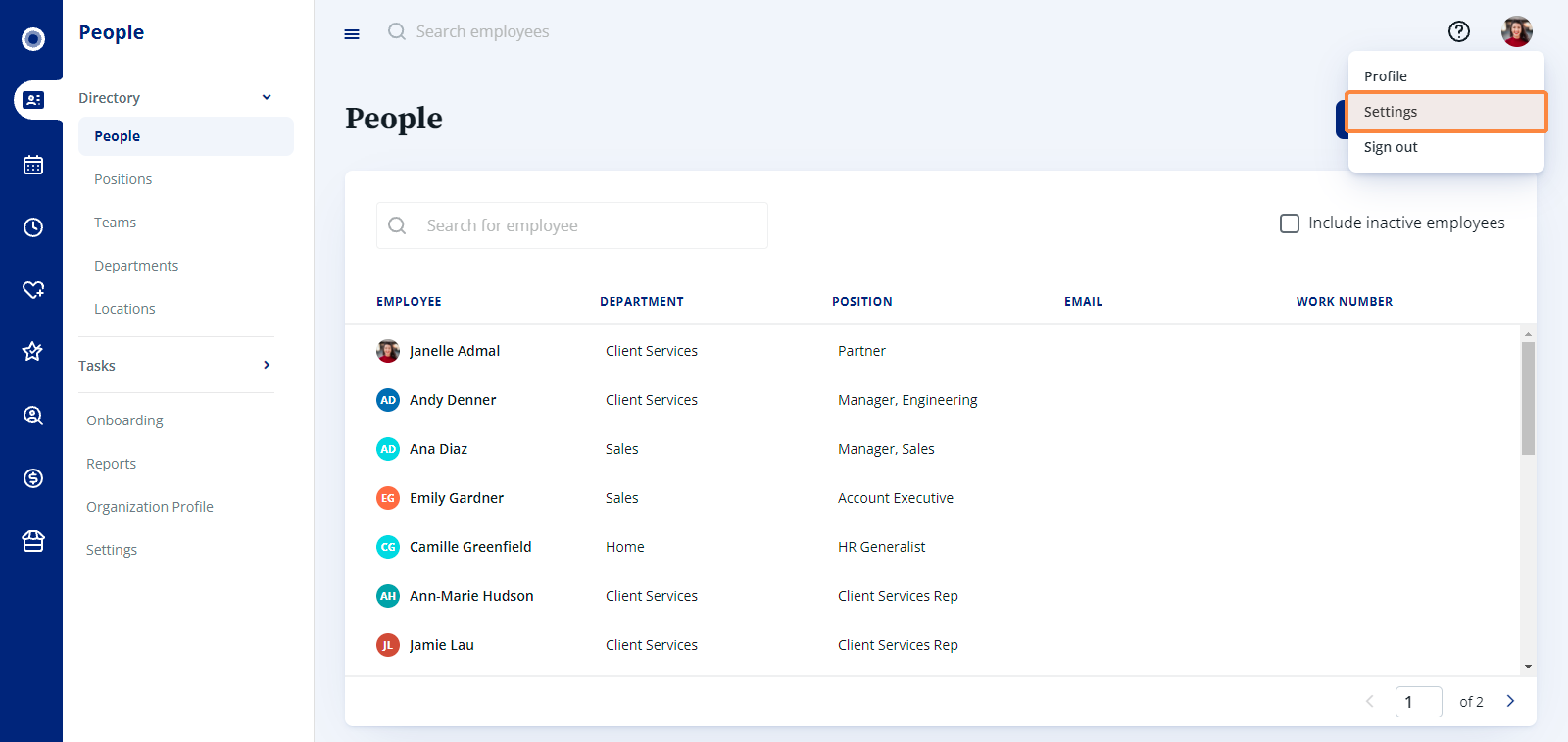Open Onboarding in left navigation
This screenshot has height=742, width=1568.
[x=125, y=420]
